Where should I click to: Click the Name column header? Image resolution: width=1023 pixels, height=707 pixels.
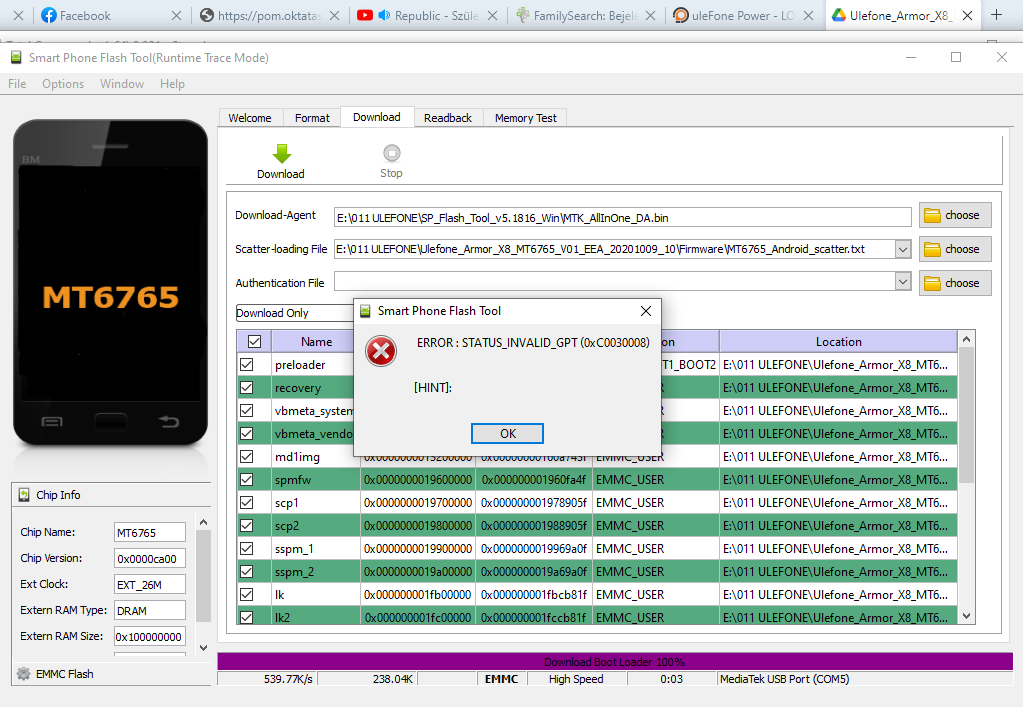tap(316, 342)
